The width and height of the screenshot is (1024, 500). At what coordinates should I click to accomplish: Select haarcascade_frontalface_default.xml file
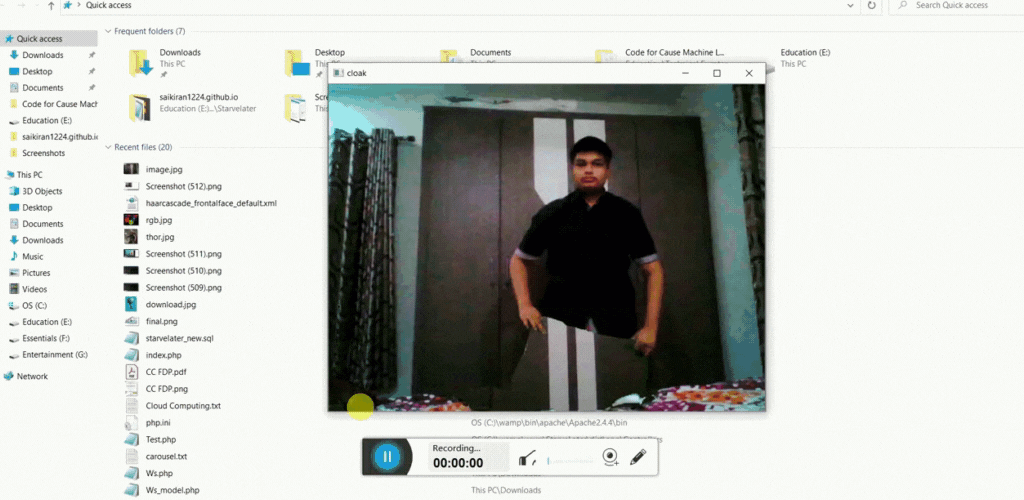tap(210, 203)
